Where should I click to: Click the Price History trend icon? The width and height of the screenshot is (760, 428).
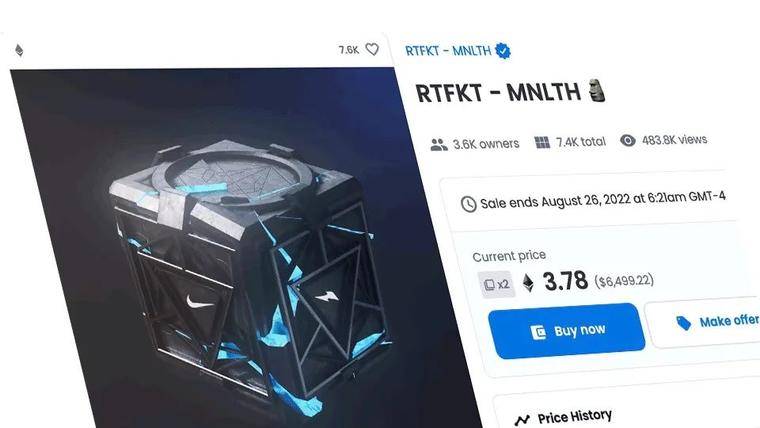(x=522, y=420)
